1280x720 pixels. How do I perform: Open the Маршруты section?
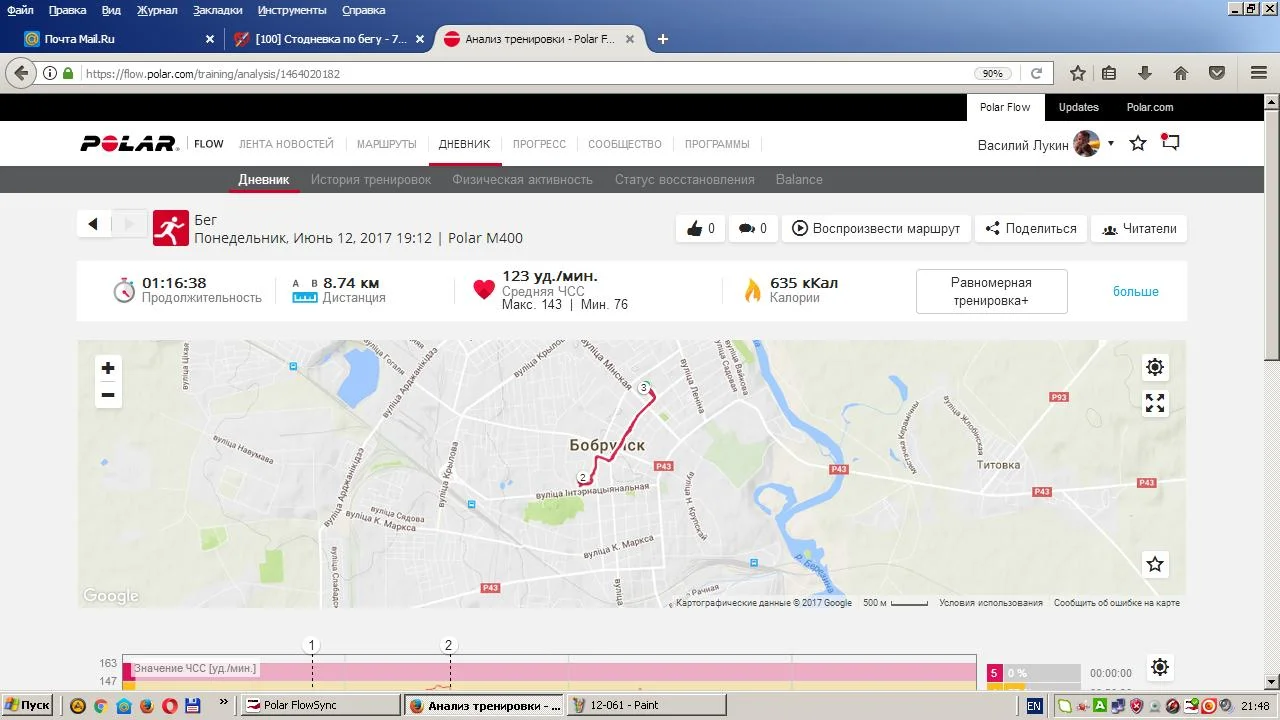point(386,144)
